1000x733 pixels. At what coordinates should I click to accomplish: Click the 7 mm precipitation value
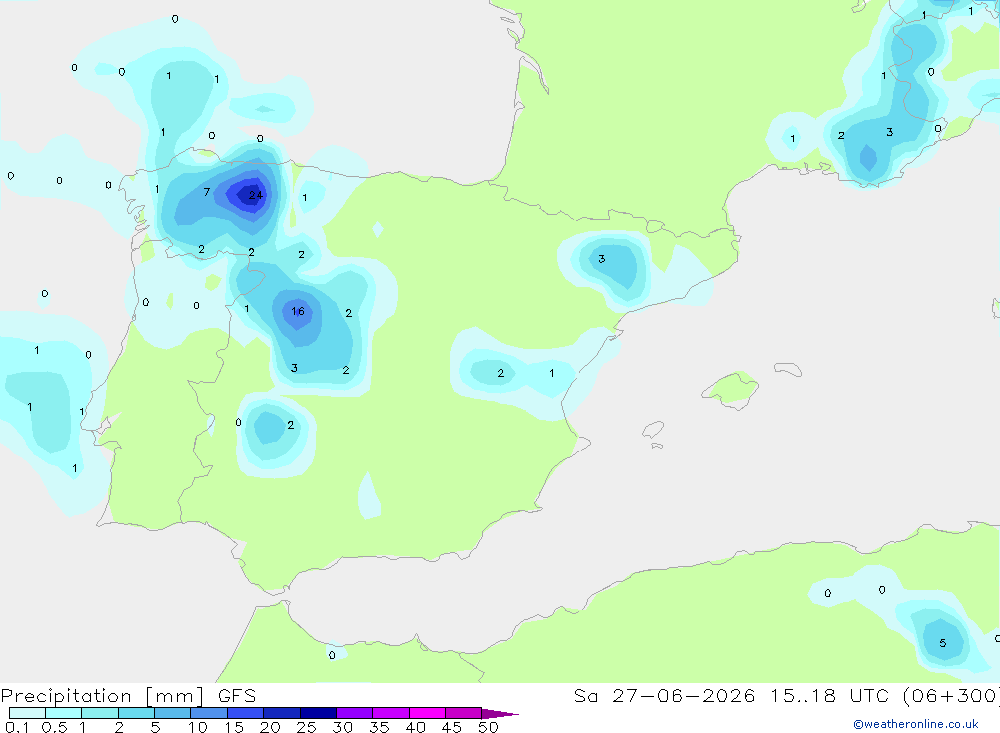[207, 192]
